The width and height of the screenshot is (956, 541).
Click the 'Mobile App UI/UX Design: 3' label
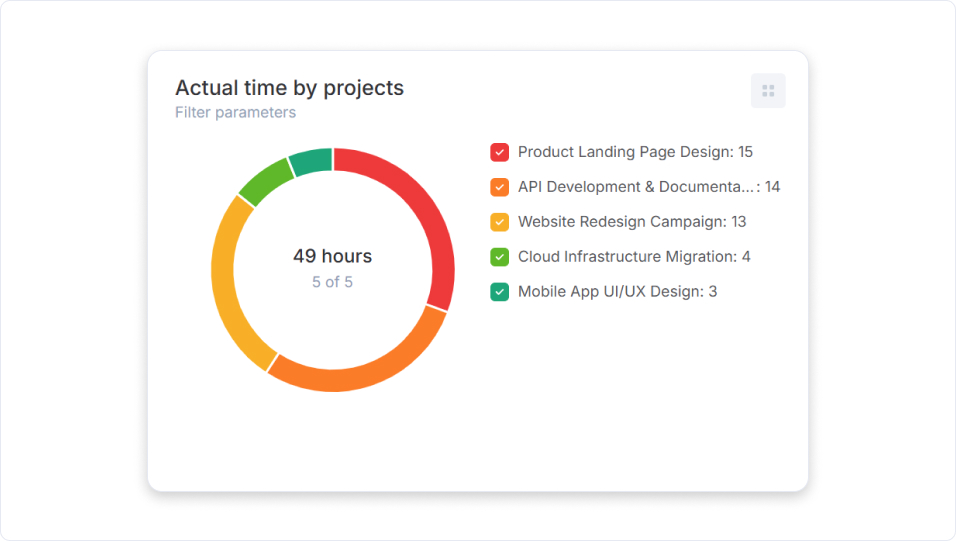pyautogui.click(x=617, y=292)
